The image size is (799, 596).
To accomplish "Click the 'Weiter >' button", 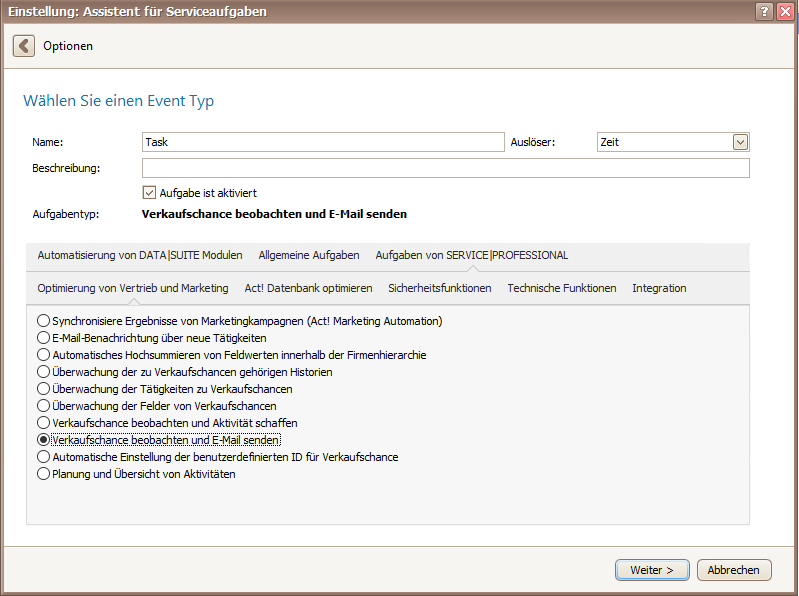I will (x=652, y=570).
